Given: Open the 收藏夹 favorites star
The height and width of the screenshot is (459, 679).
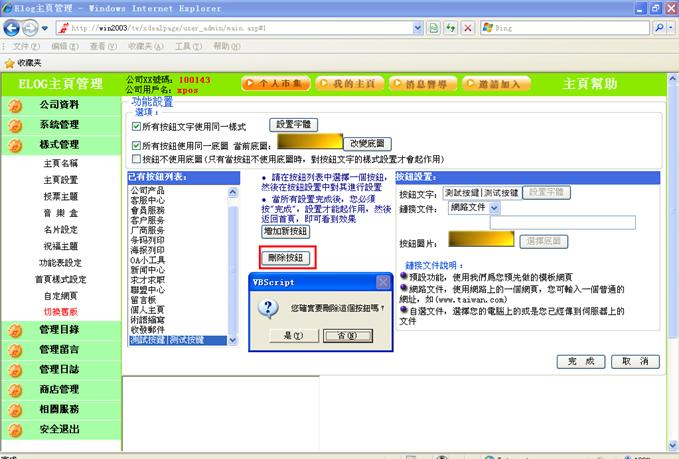Looking at the screenshot, I should point(9,62).
